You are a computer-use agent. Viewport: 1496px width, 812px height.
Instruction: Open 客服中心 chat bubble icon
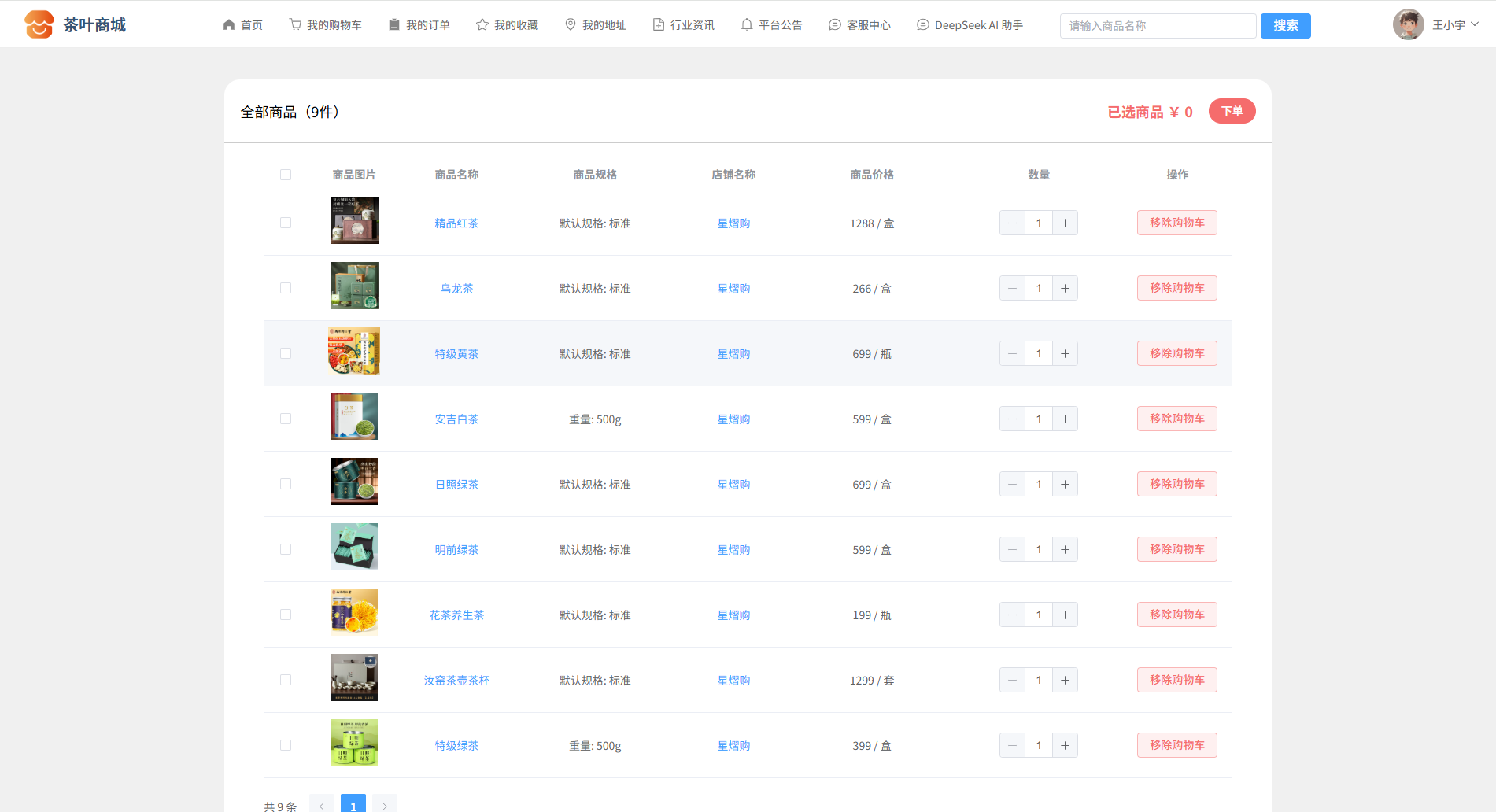tap(835, 25)
